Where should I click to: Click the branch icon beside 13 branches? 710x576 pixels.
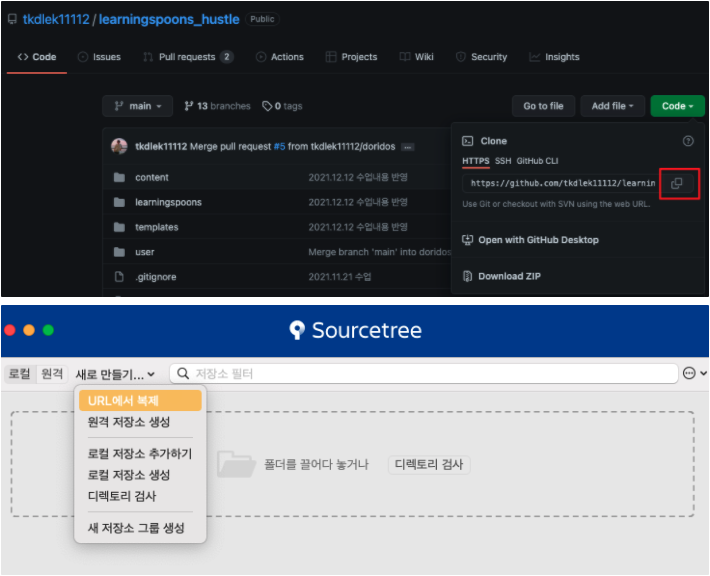click(188, 106)
